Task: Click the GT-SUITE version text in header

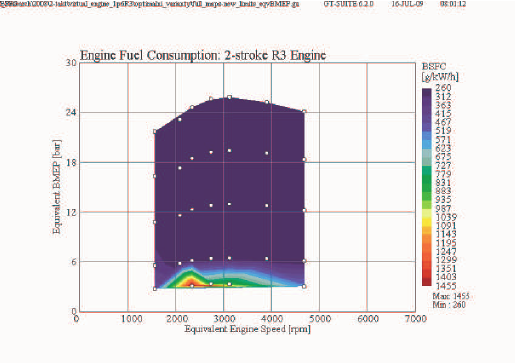Action: point(348,4)
